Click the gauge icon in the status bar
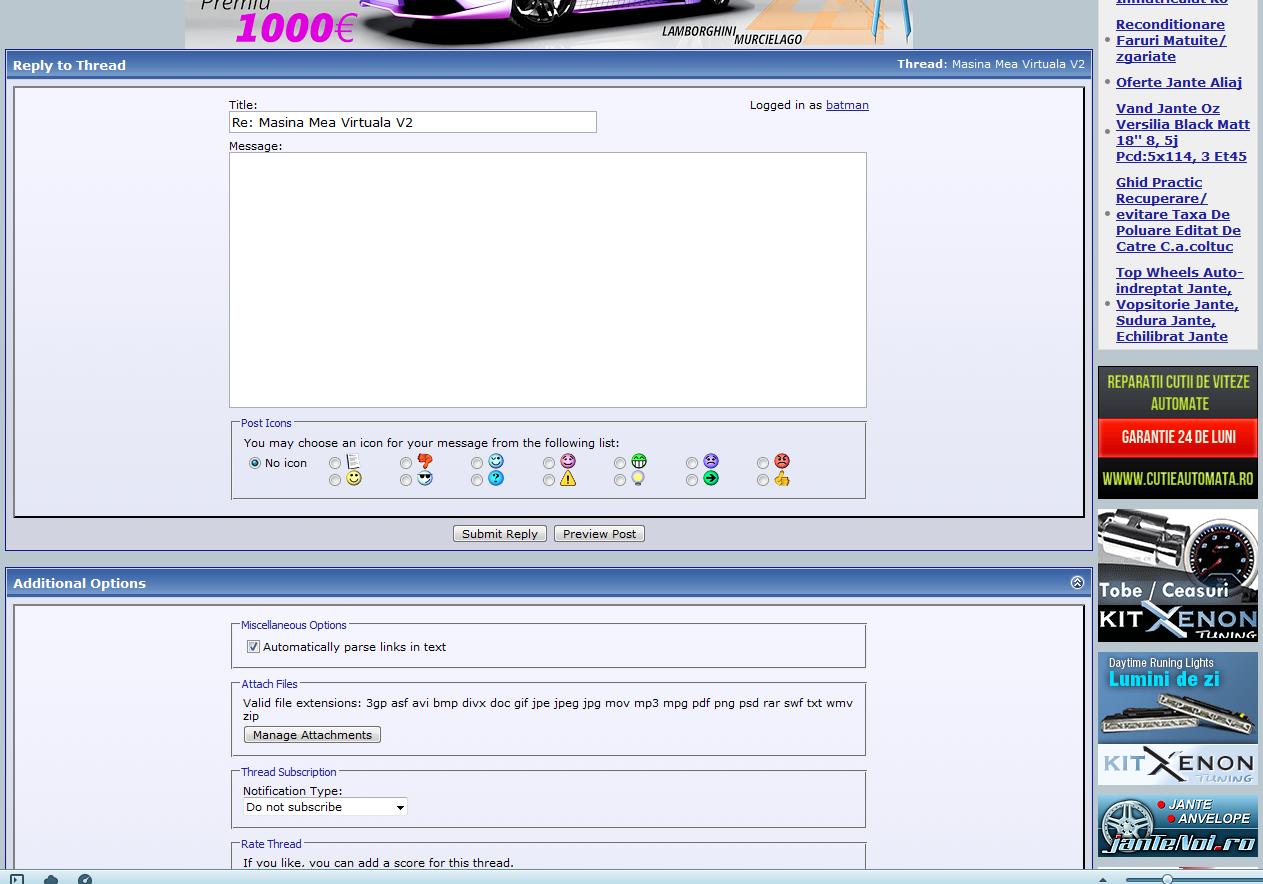This screenshot has width=1263, height=884. 85,879
